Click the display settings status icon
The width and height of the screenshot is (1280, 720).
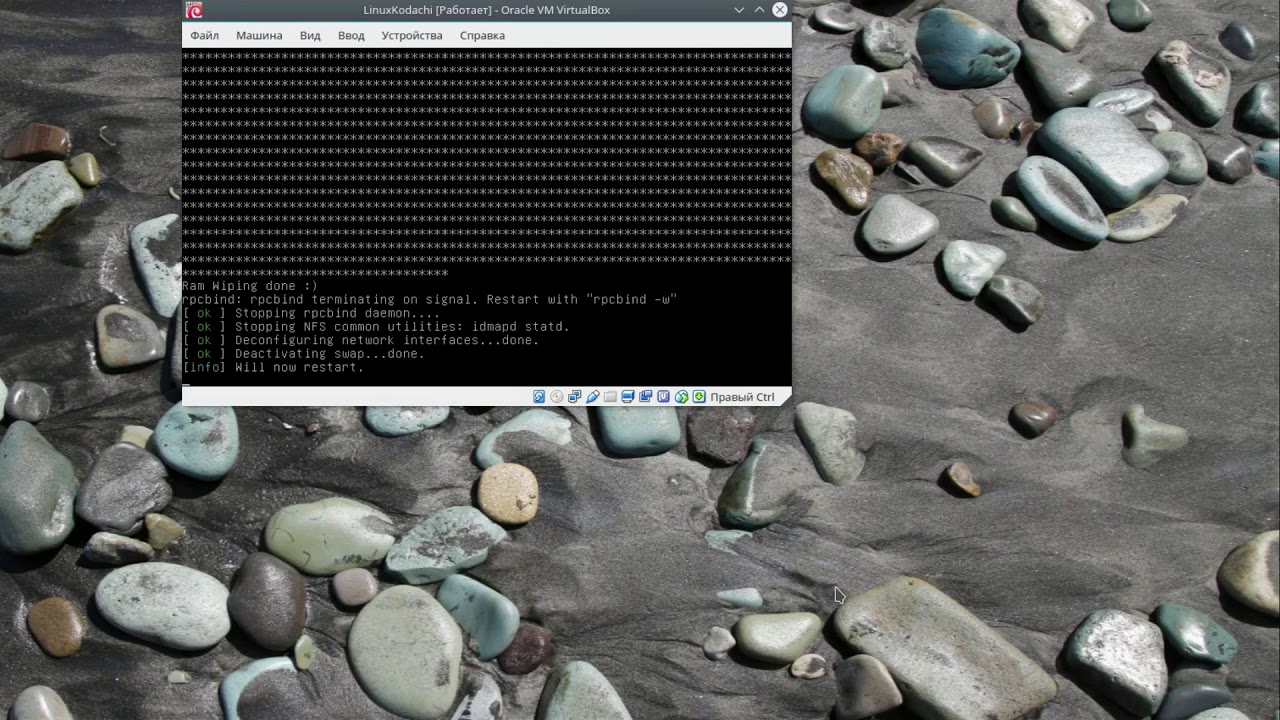pyautogui.click(x=628, y=397)
